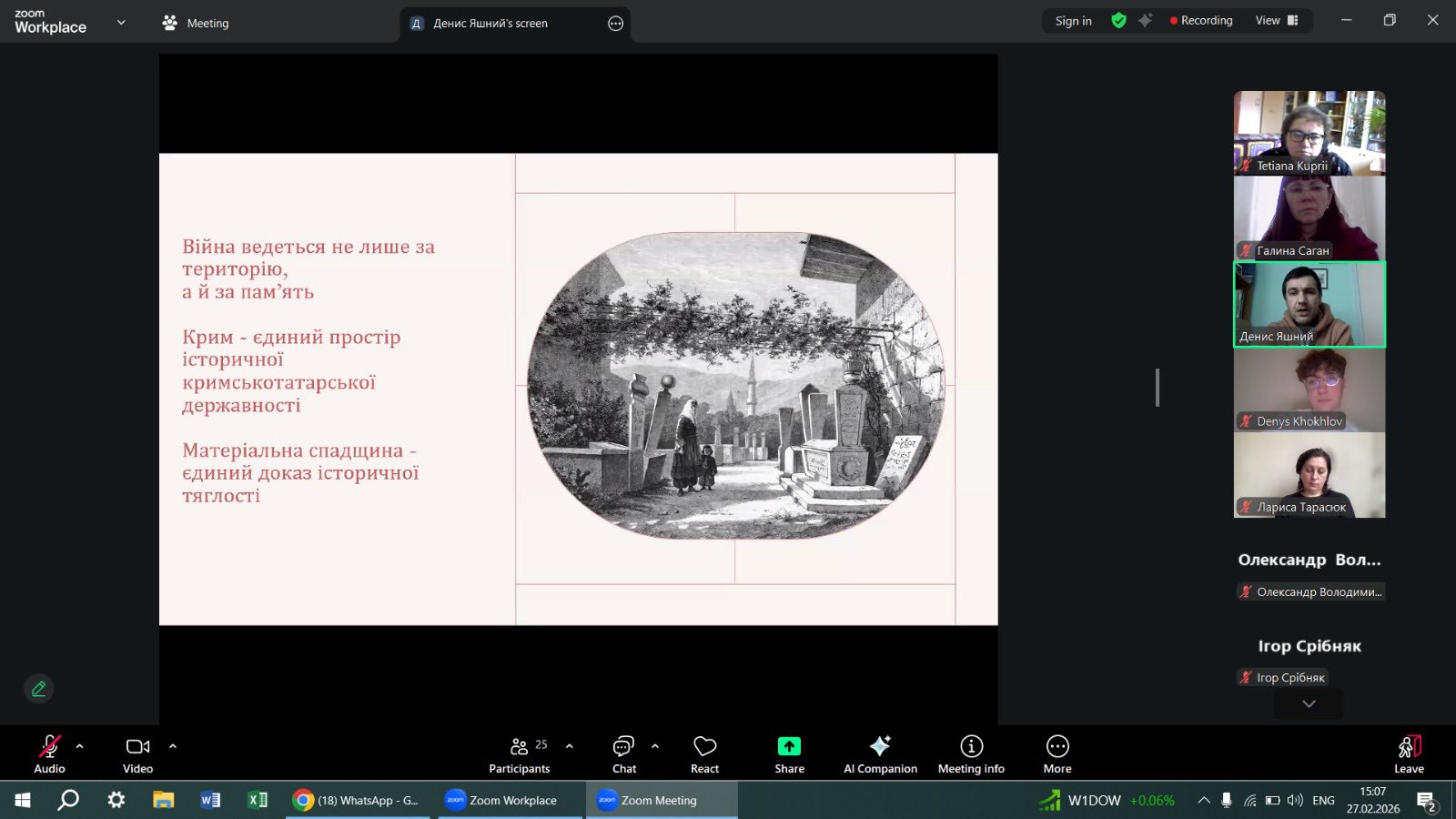Toggle the camera with Video button
Screen dimensions: 1456x819
(x=137, y=747)
